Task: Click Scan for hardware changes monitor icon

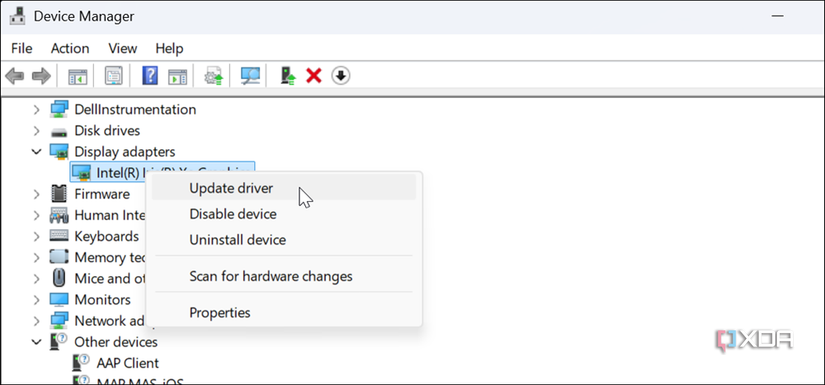Action: (x=250, y=76)
